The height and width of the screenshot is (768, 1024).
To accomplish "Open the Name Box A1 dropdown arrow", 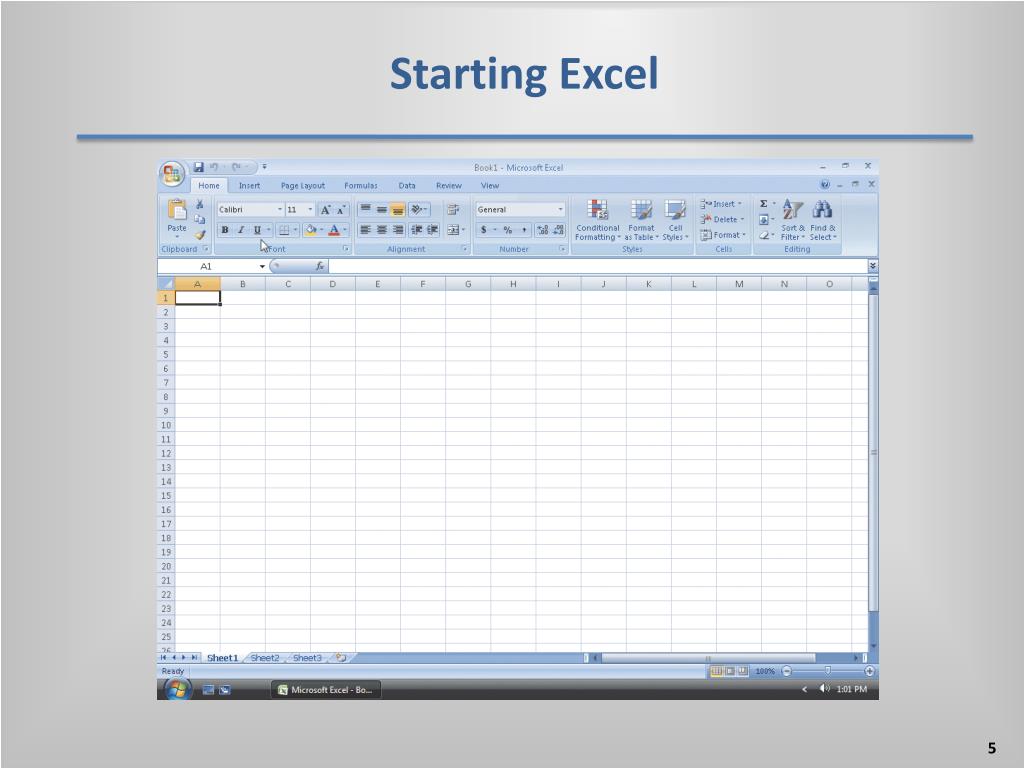I will [x=262, y=266].
